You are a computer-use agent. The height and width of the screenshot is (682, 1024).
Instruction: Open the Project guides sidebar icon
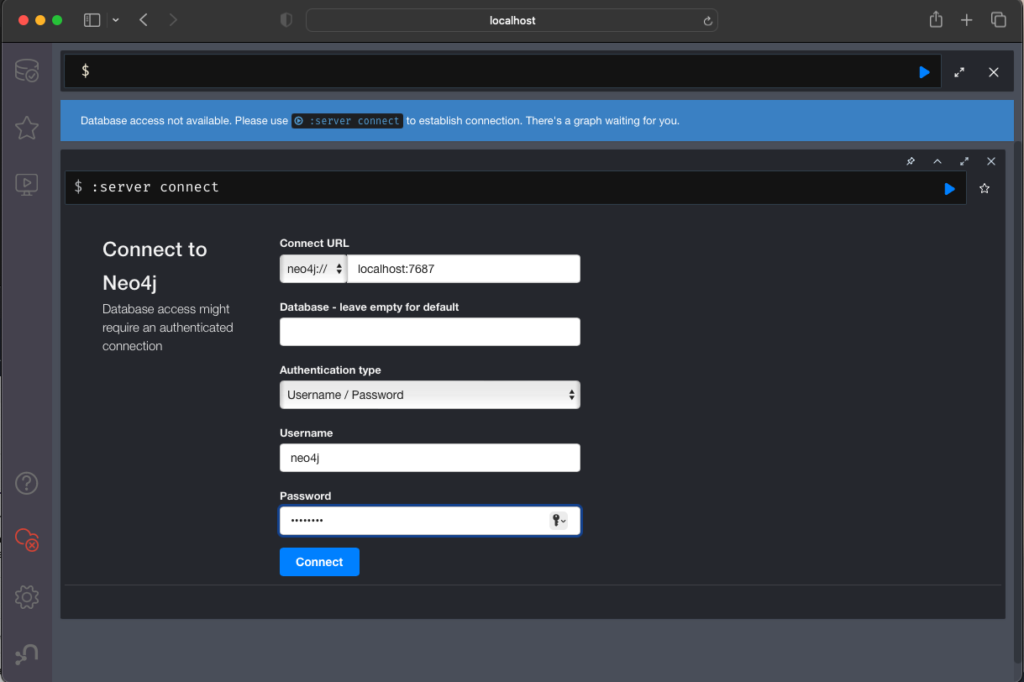[x=27, y=186]
